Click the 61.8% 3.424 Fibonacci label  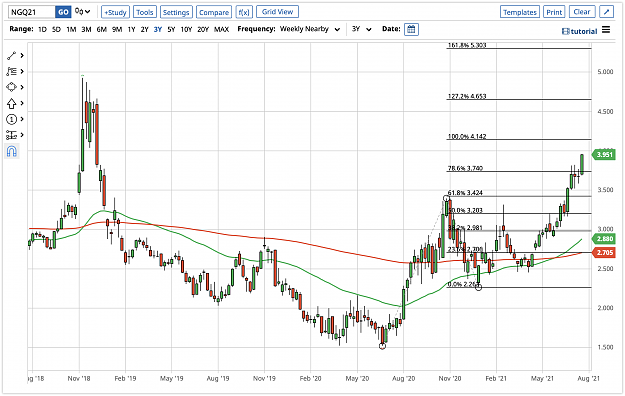click(465, 193)
